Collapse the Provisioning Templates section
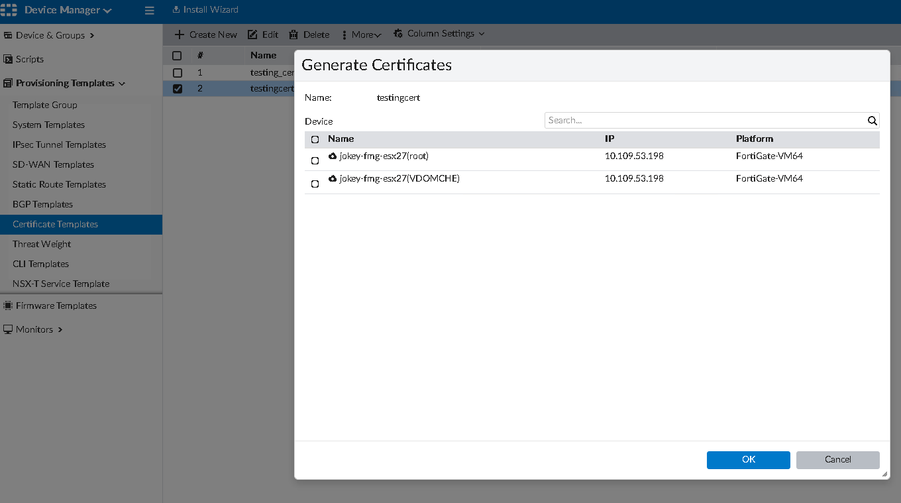The height and width of the screenshot is (503, 901). coord(68,83)
